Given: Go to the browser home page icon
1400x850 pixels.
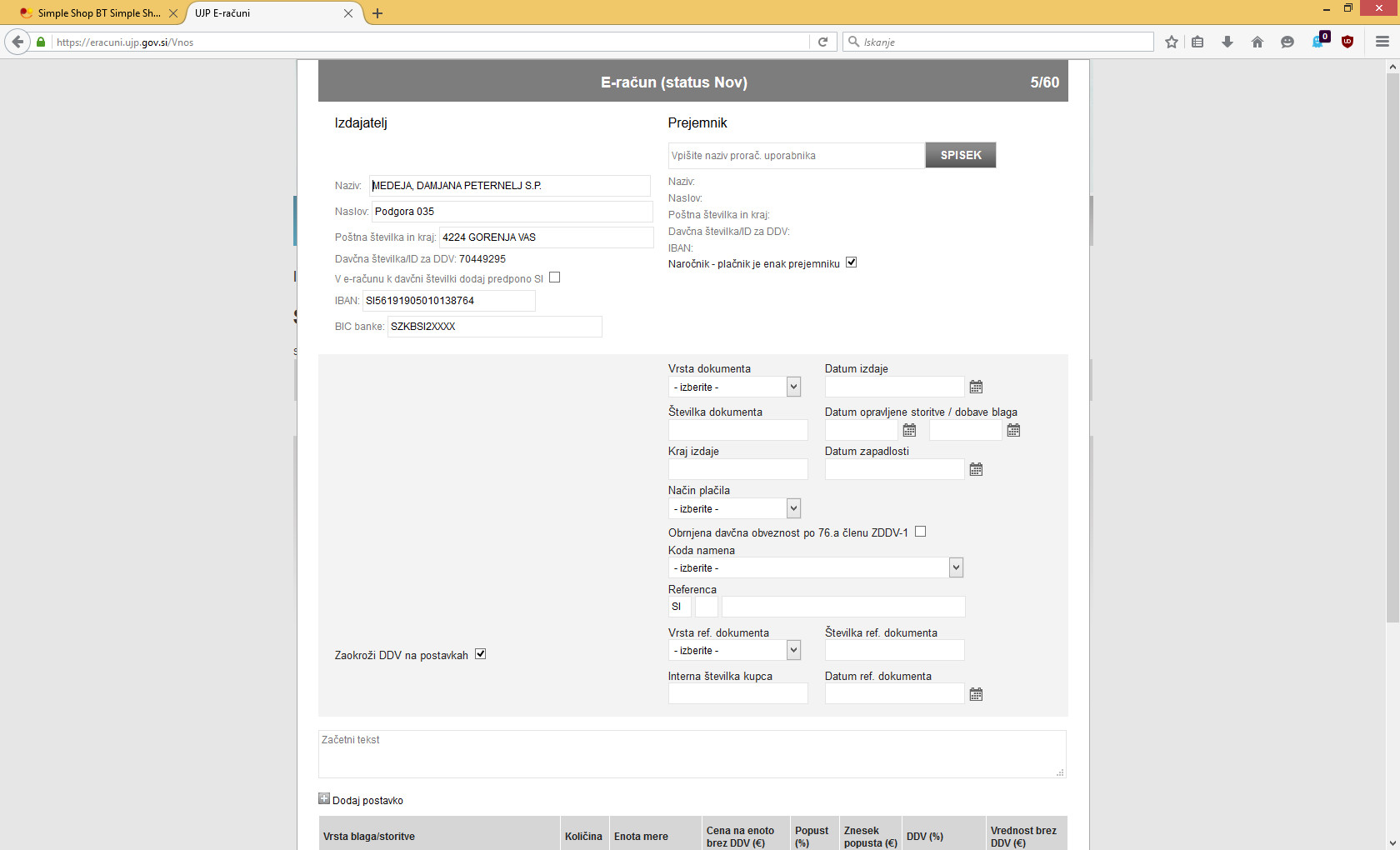Looking at the screenshot, I should pos(1257,42).
